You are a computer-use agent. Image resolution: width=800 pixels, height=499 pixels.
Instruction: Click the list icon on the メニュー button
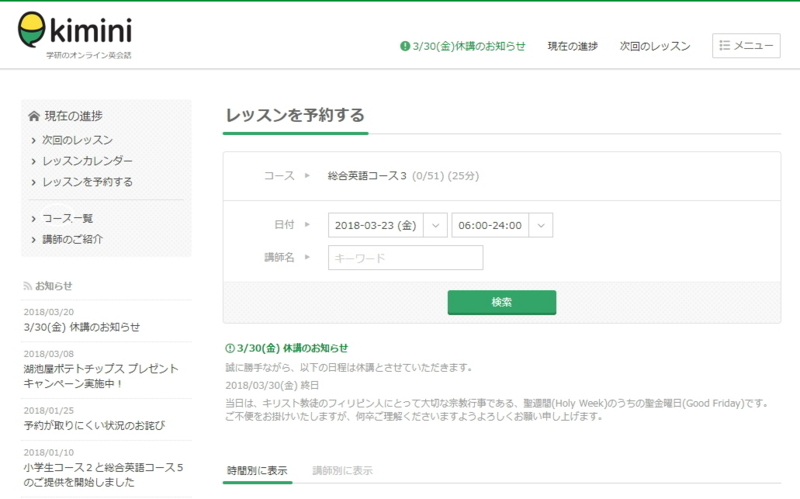[724, 45]
